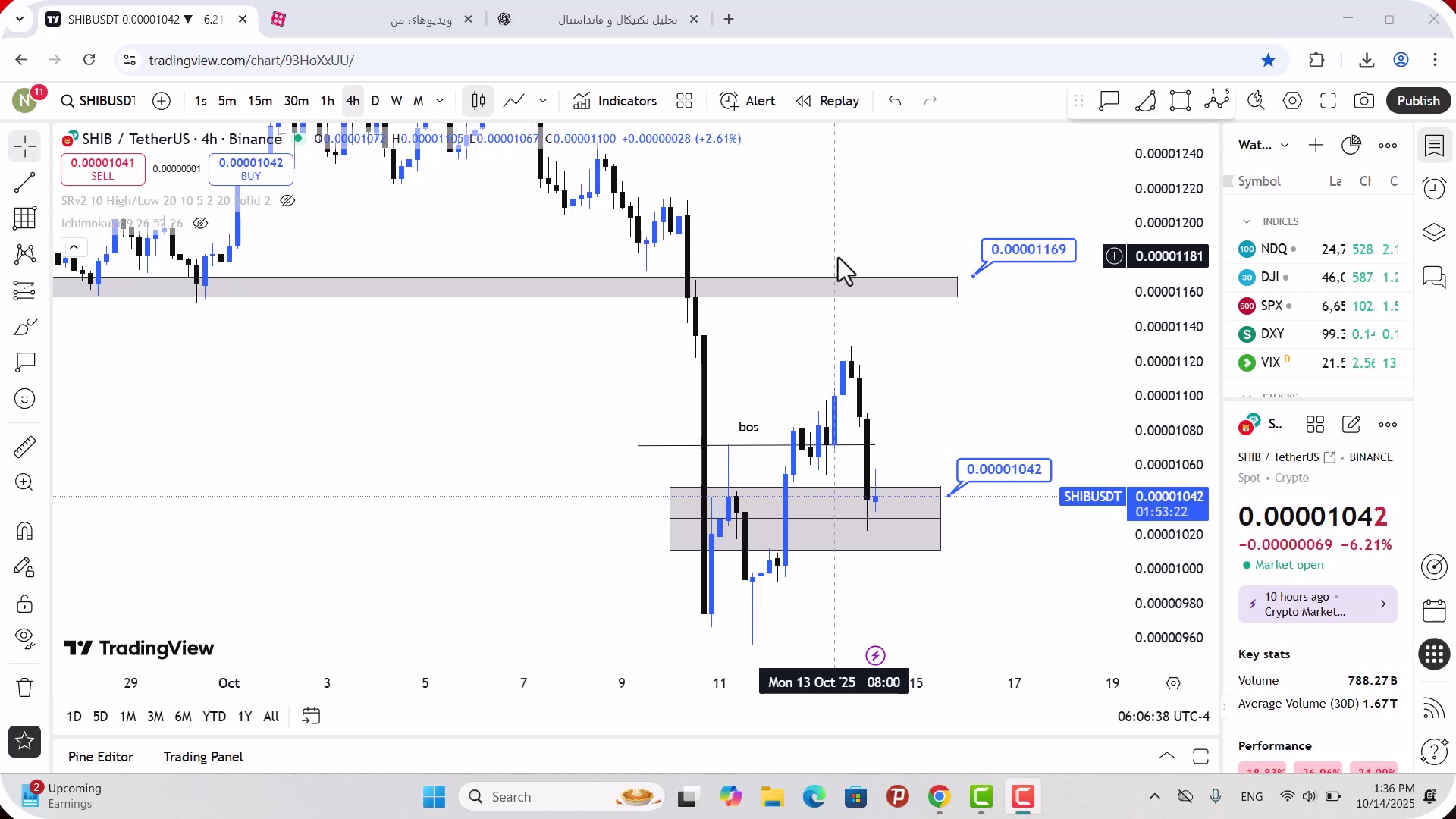
Task: Undo last chart action
Action: point(895,101)
